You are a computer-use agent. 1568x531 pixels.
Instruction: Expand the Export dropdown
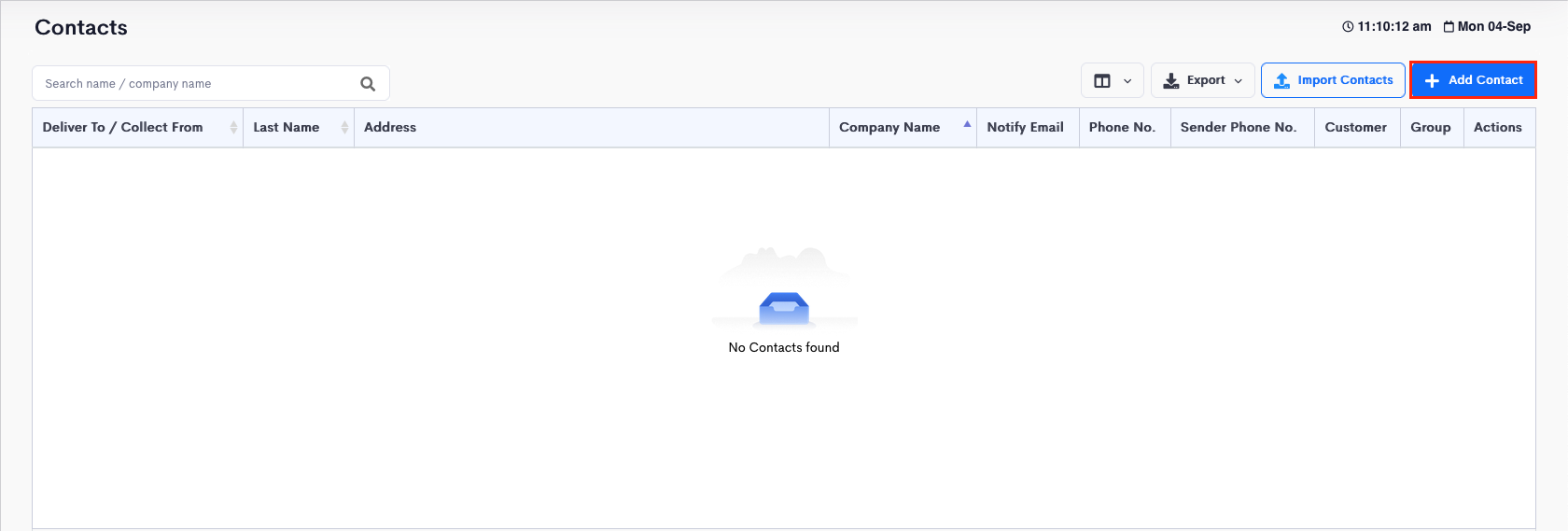click(1203, 80)
